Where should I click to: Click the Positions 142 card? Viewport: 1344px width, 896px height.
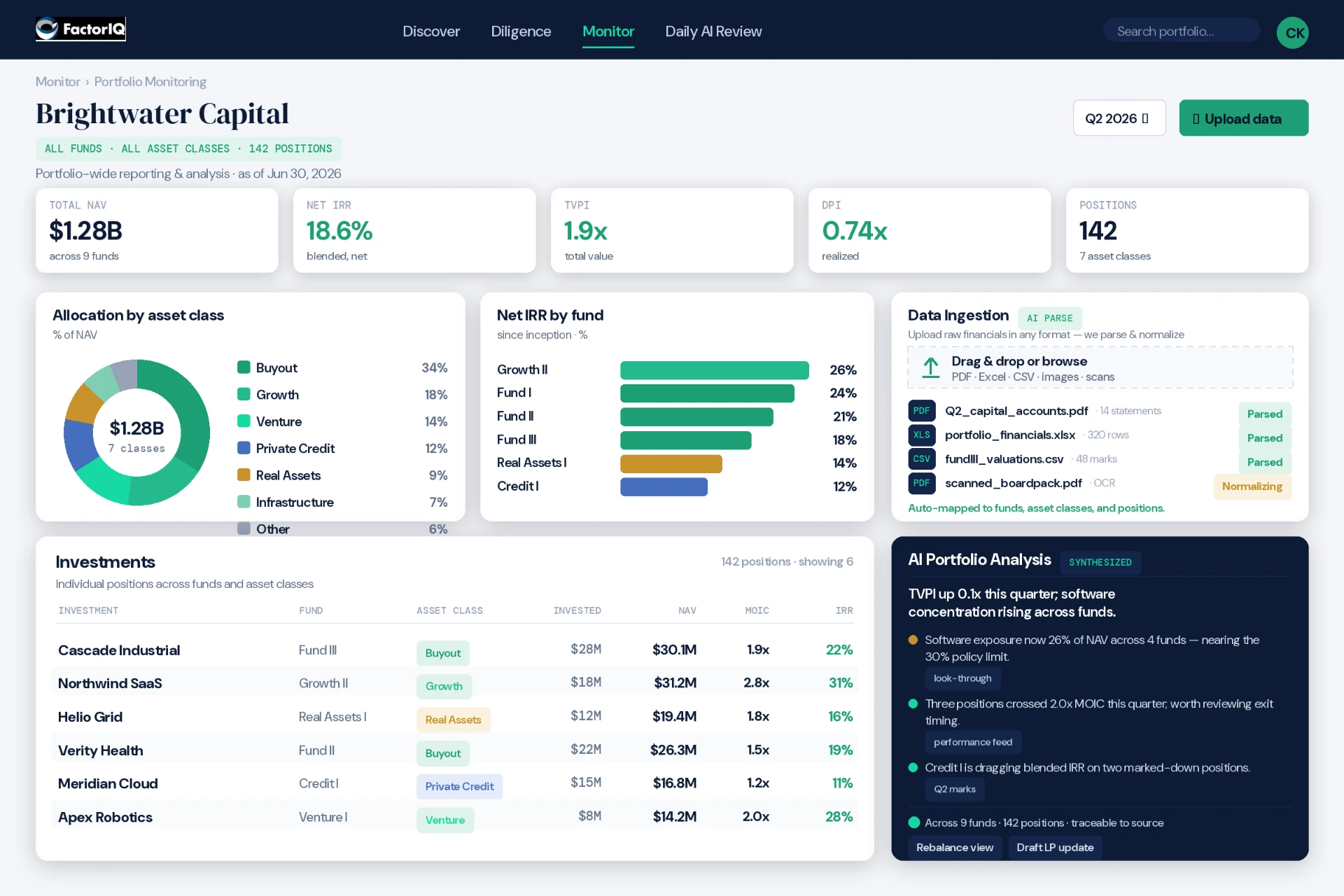pos(1187,230)
